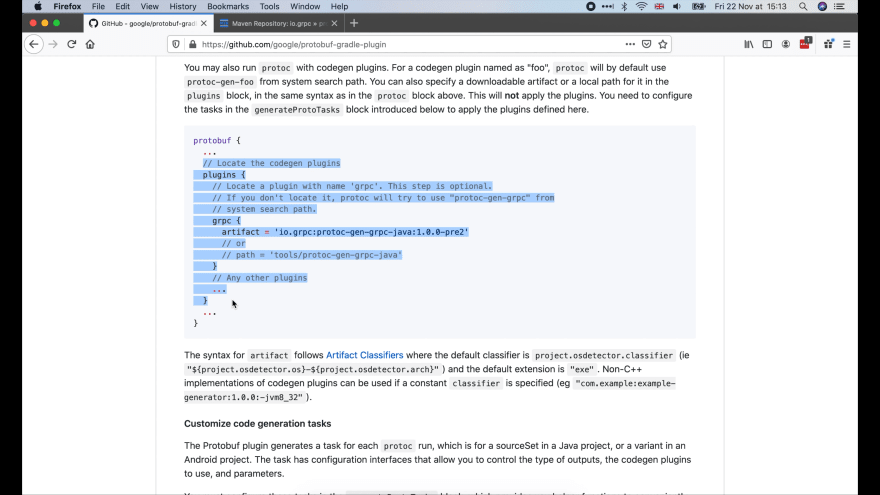Click the '// or' comment line
The width and height of the screenshot is (880, 495).
[x=233, y=244]
